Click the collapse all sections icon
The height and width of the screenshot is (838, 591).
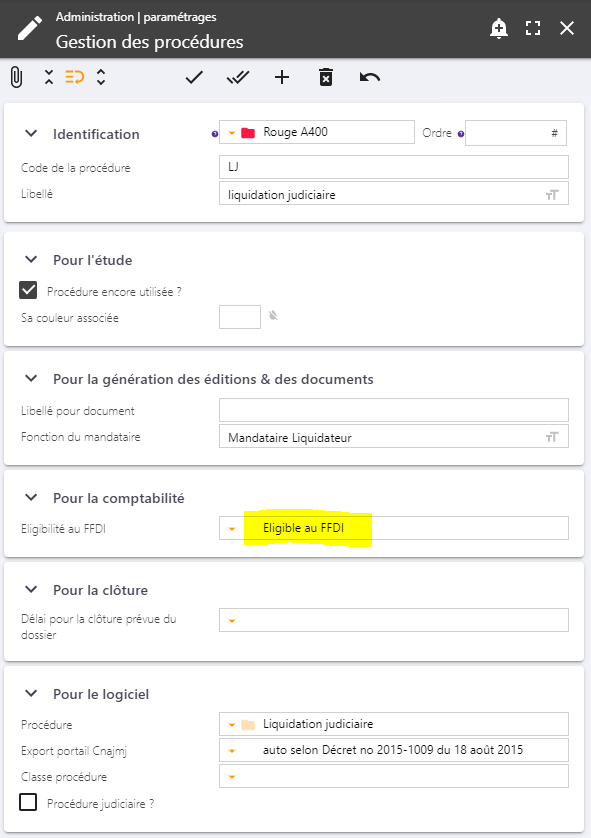click(49, 77)
